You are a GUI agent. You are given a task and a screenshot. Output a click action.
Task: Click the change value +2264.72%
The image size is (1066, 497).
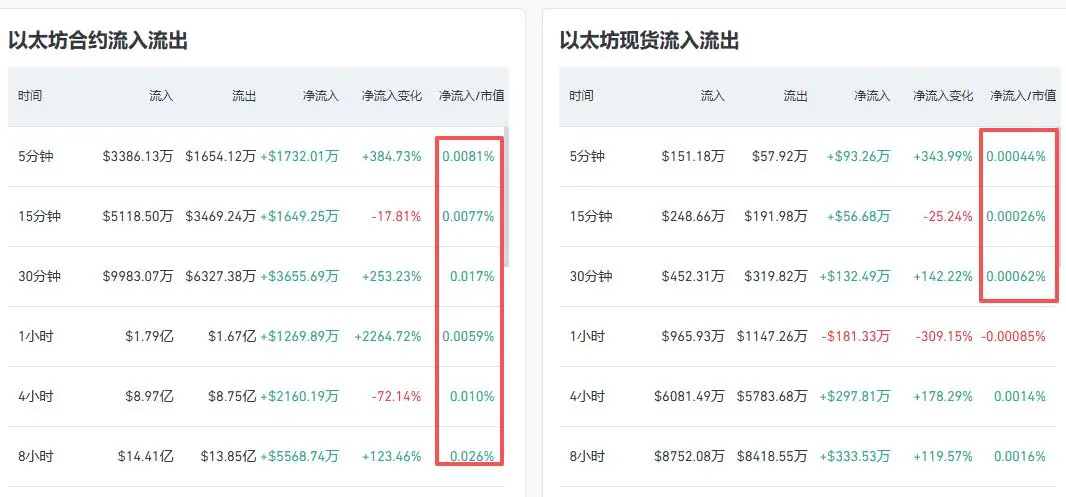click(388, 336)
